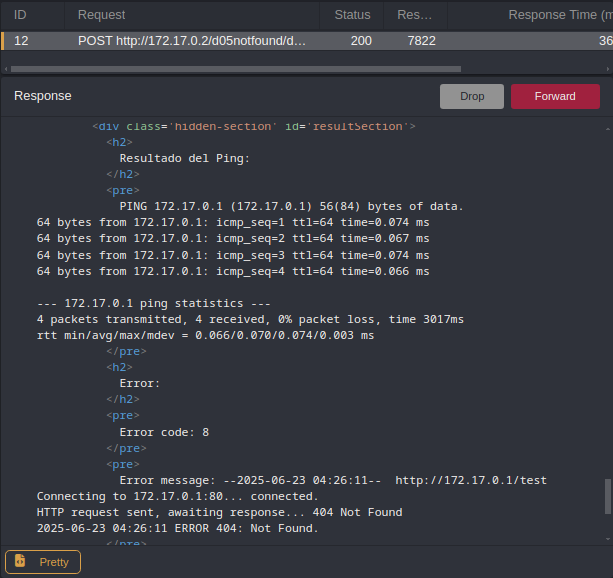Click the code icon beside Pretty
613x578 pixels.
point(21,562)
